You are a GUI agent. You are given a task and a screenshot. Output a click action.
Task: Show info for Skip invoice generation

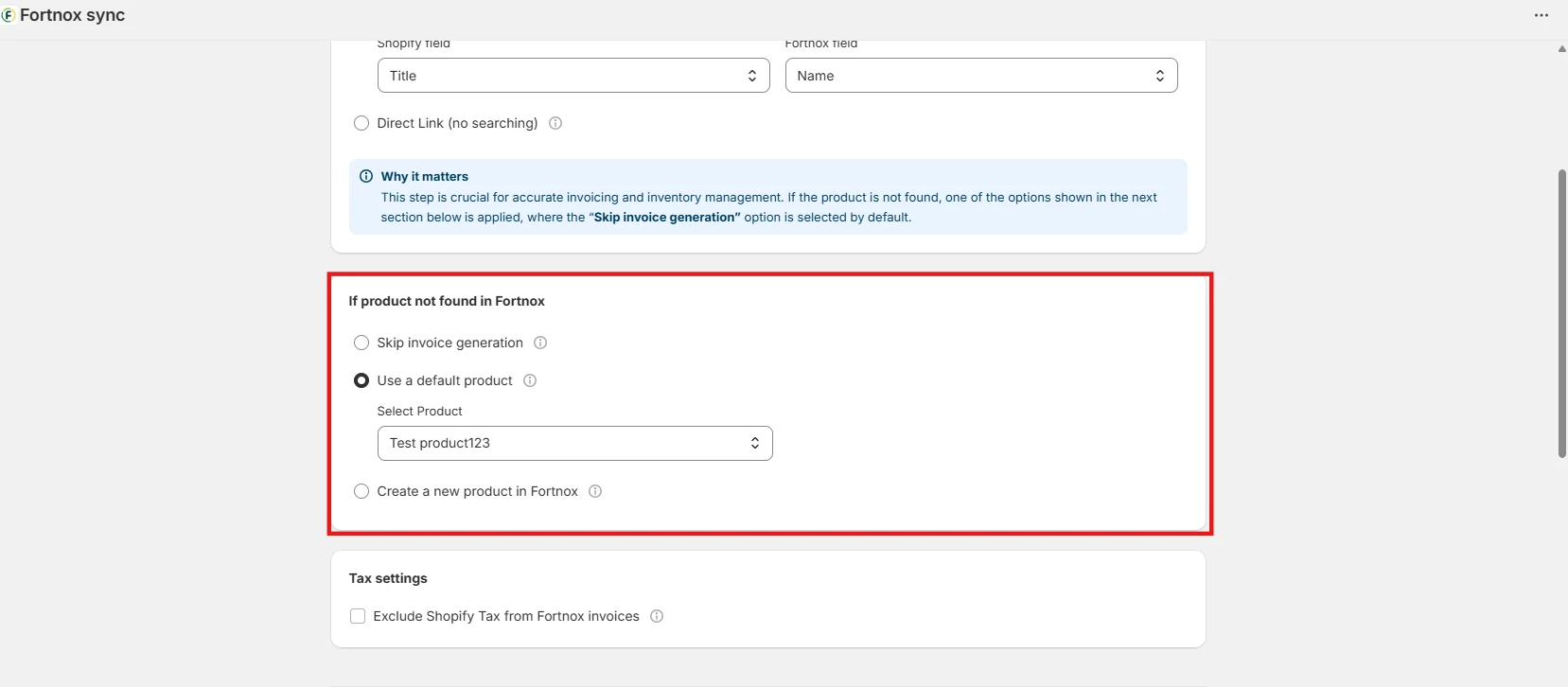coord(540,343)
